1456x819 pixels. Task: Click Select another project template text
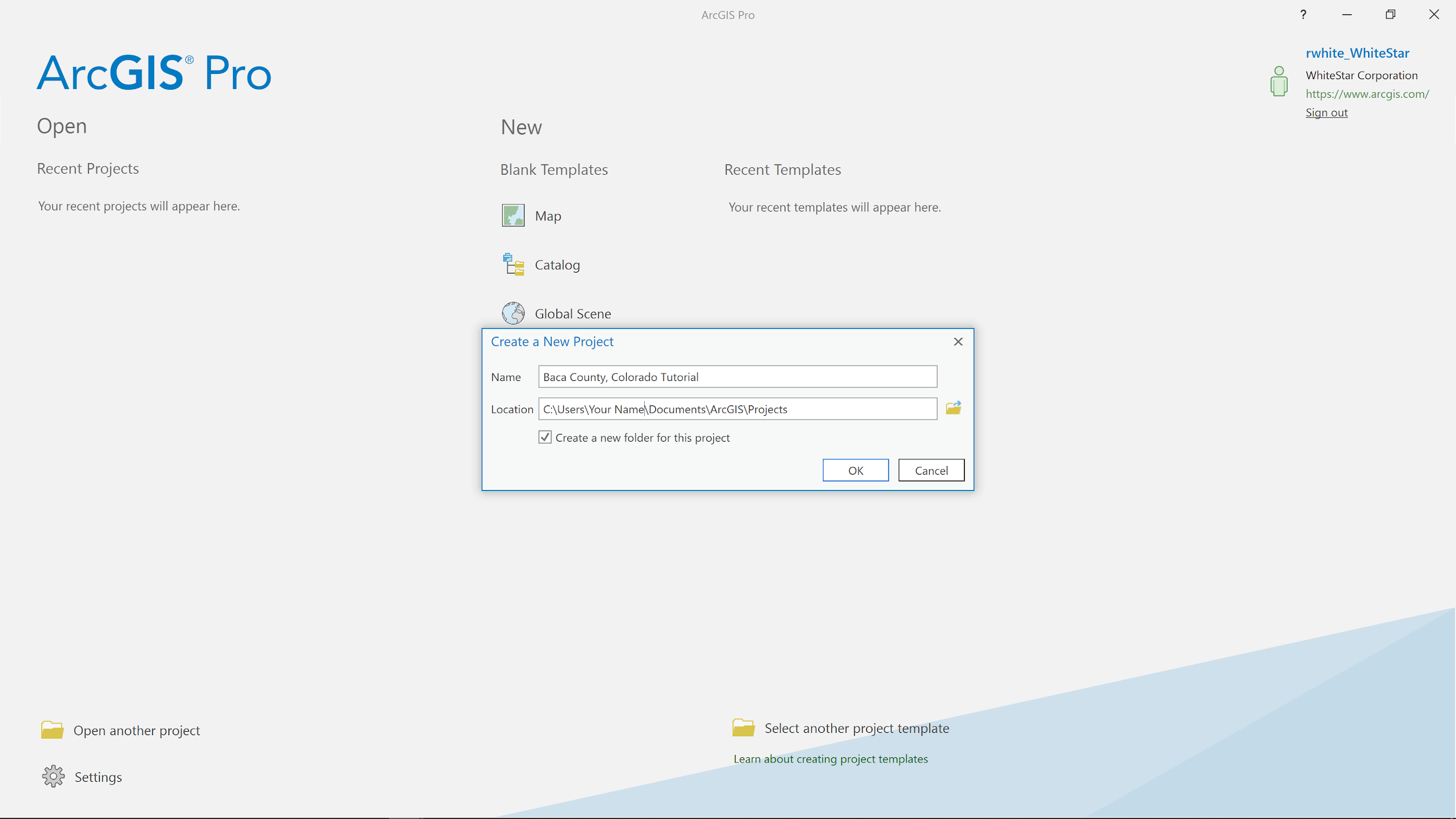(x=857, y=728)
